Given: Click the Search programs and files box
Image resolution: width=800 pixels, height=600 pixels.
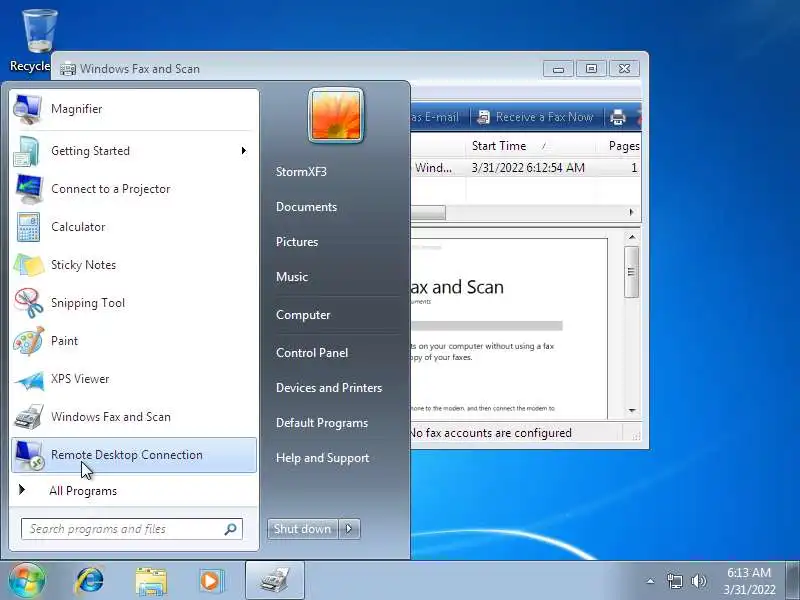Looking at the screenshot, I should [x=131, y=529].
